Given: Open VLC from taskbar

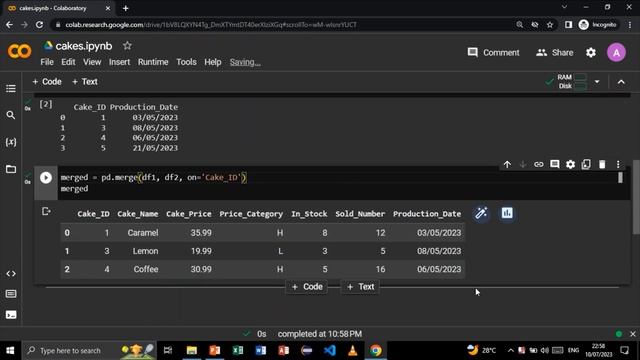Looking at the screenshot, I should [x=353, y=350].
